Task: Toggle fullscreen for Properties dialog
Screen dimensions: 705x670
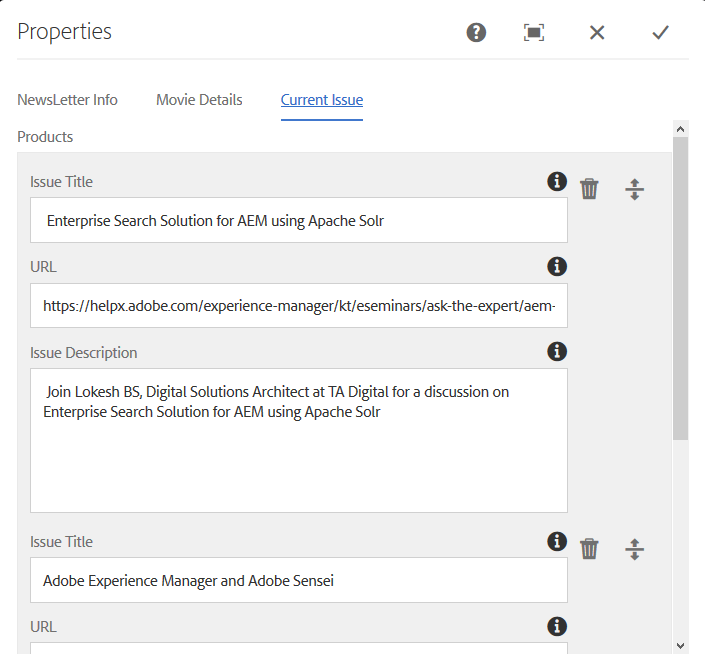Action: click(x=534, y=32)
